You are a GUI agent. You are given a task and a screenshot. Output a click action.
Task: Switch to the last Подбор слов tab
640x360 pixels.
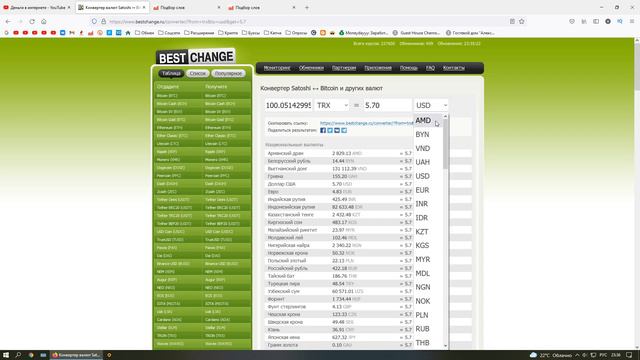[x=262, y=7]
